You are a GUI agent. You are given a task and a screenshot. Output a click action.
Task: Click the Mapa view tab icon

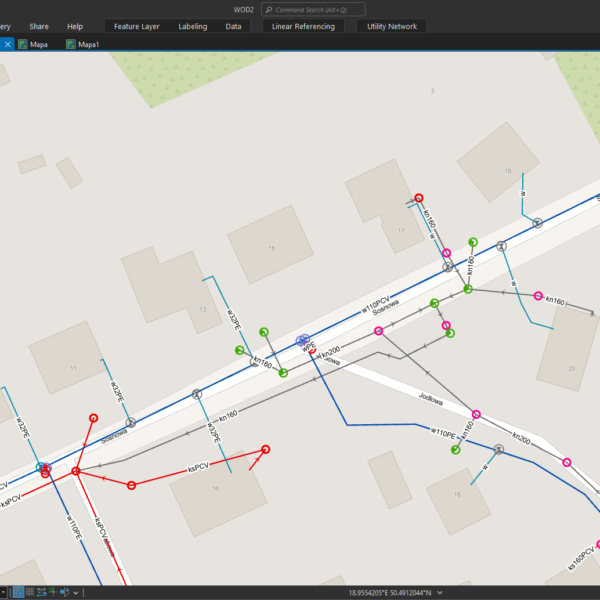click(23, 44)
